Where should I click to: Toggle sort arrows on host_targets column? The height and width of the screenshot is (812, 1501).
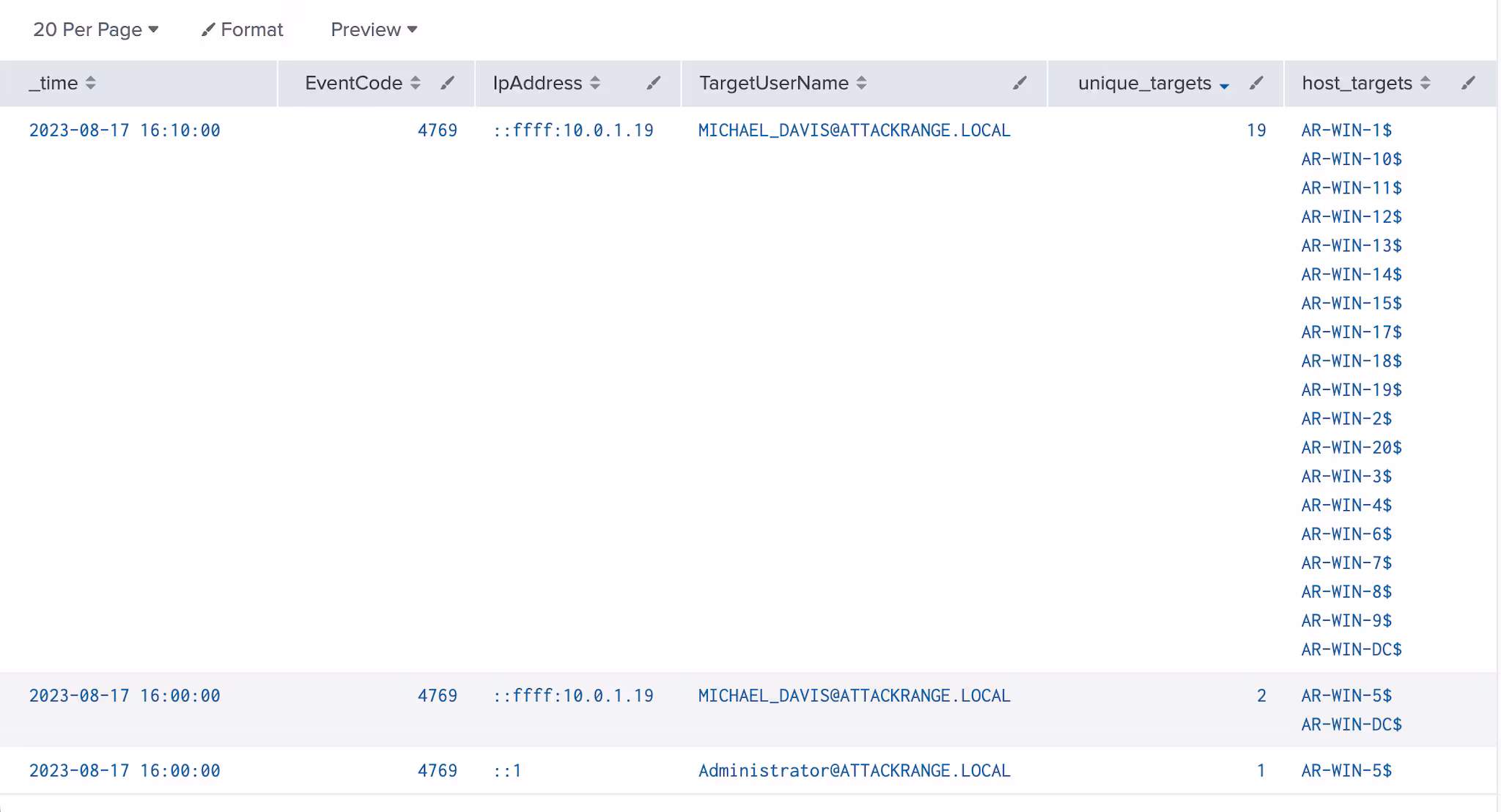tap(1426, 83)
